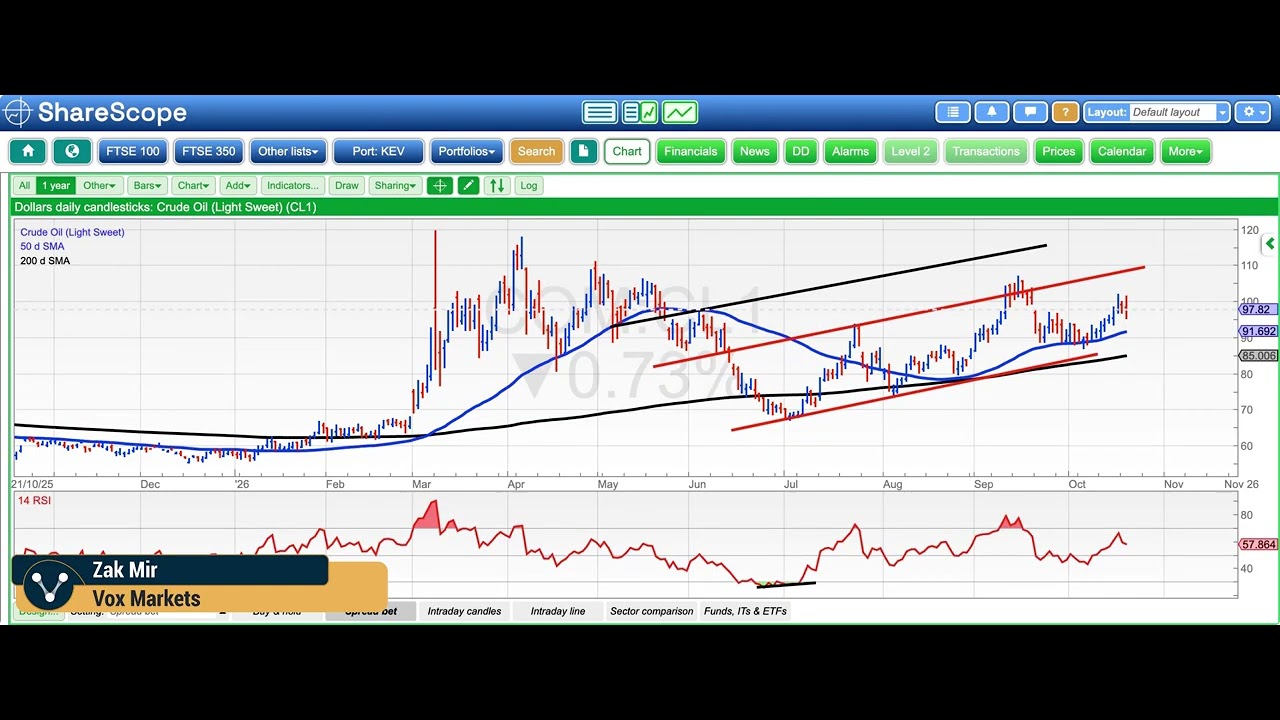The image size is (1280, 720).
Task: Expand the Indicators menu
Action: click(x=293, y=185)
